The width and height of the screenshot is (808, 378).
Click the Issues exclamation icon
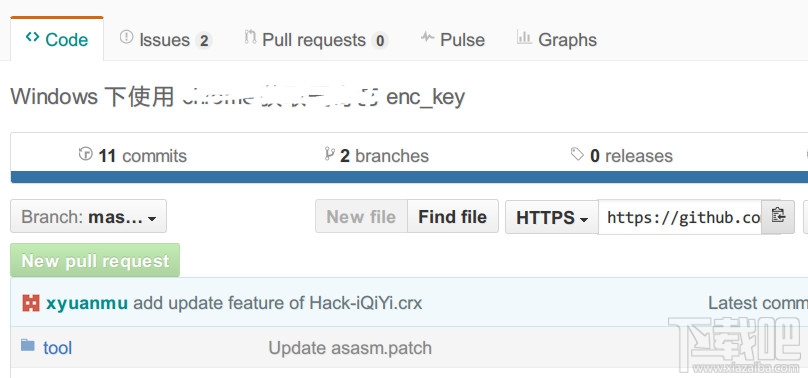[126, 37]
